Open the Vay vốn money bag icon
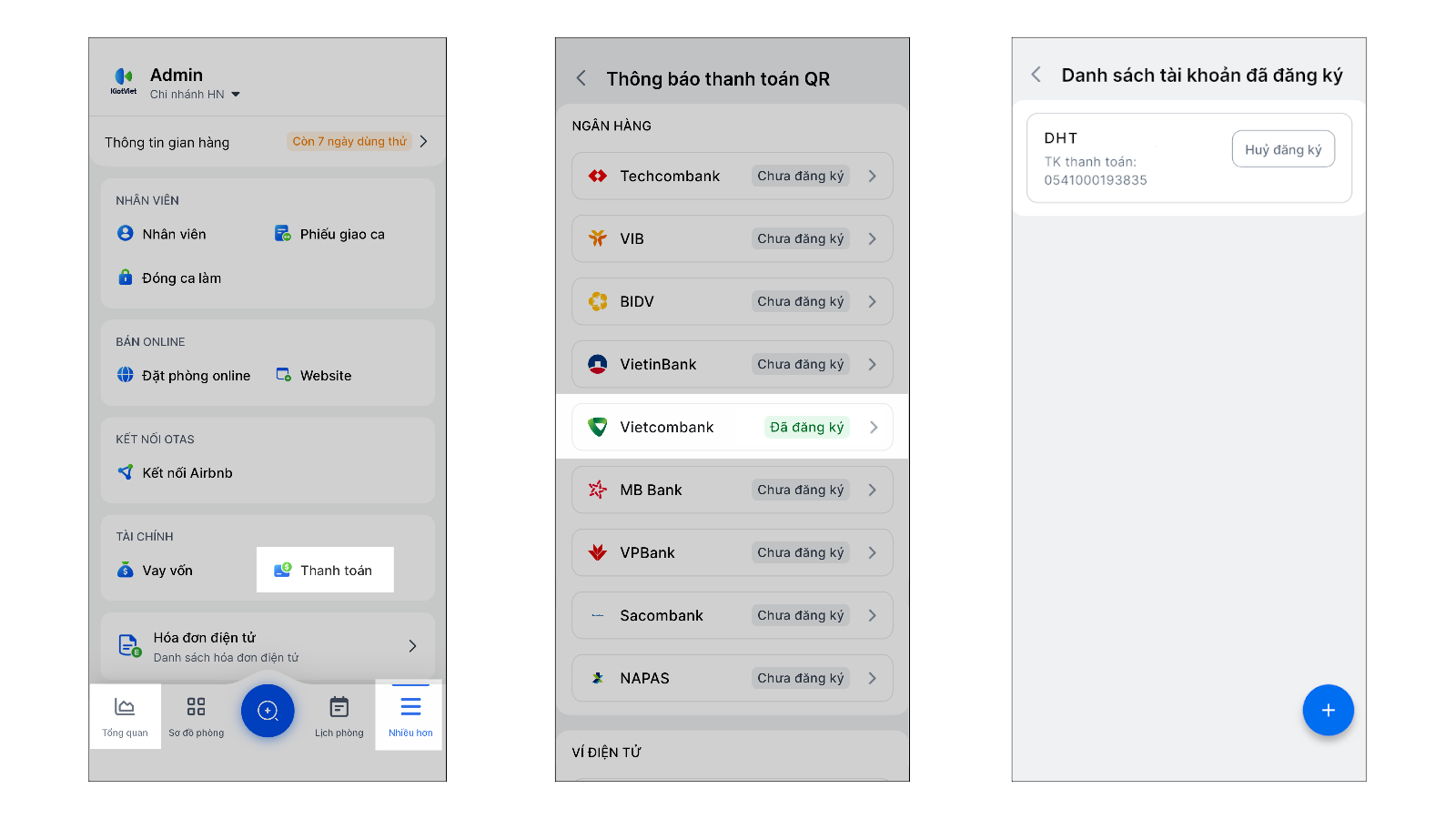Image resolution: width=1456 pixels, height=819 pixels. pyautogui.click(x=126, y=571)
